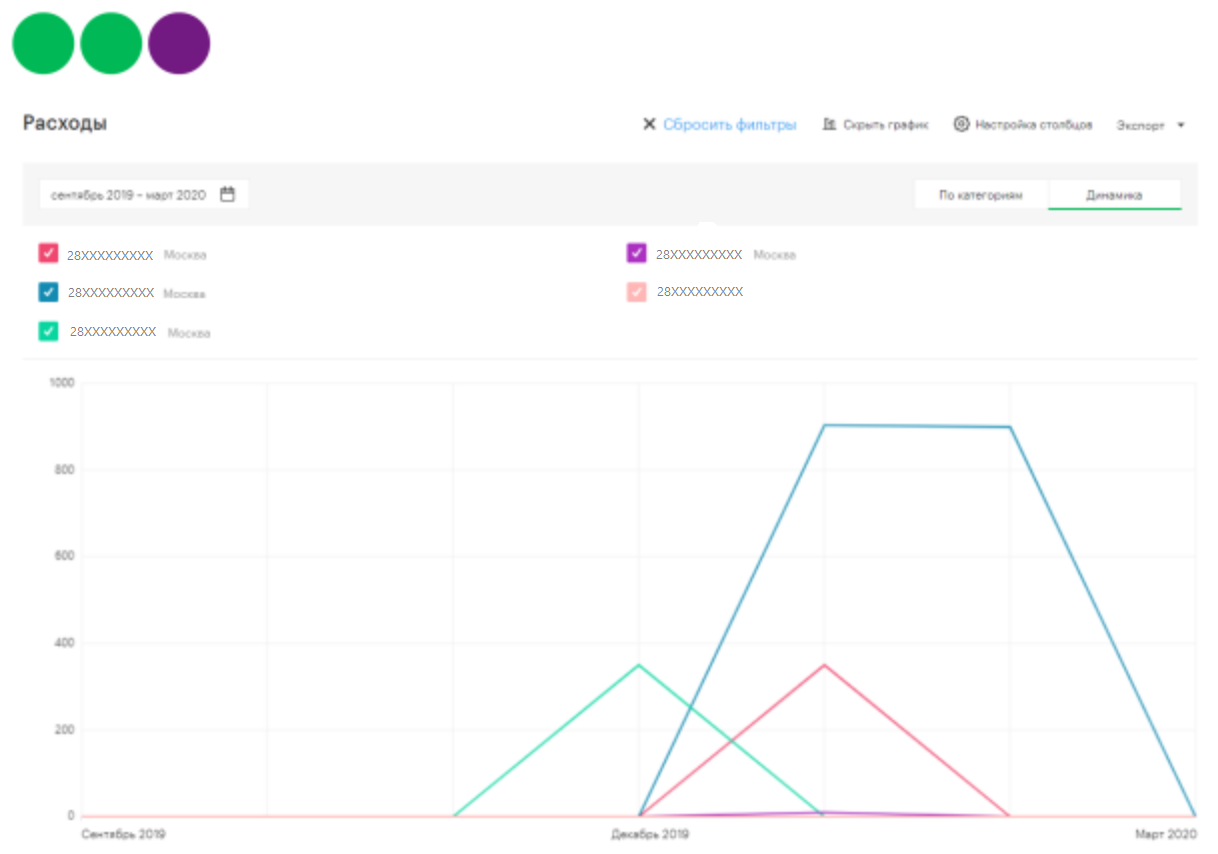Toggle the purple checkbox series
Viewport: 1218px width, 854px height.
click(636, 253)
